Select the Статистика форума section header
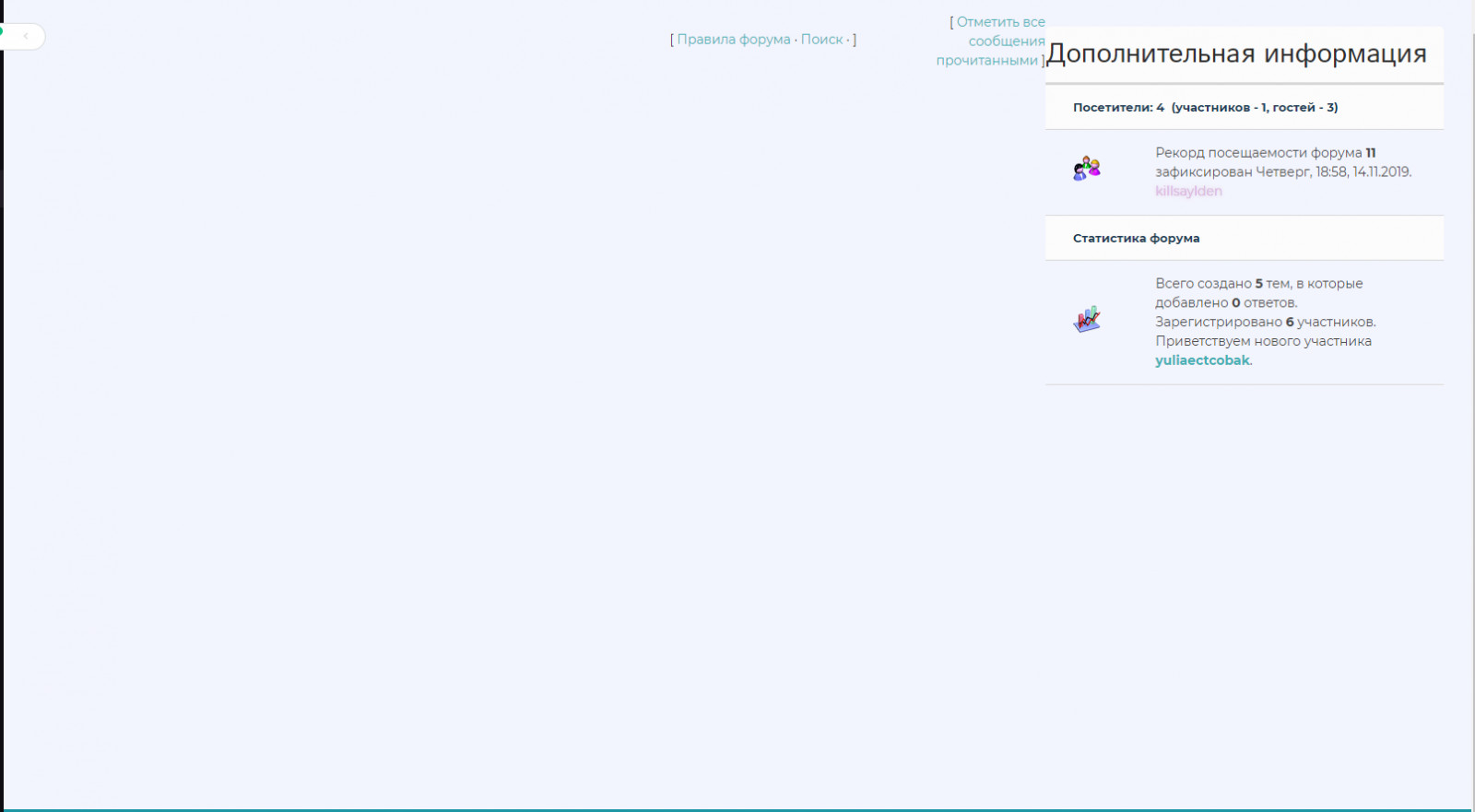 coord(1136,238)
